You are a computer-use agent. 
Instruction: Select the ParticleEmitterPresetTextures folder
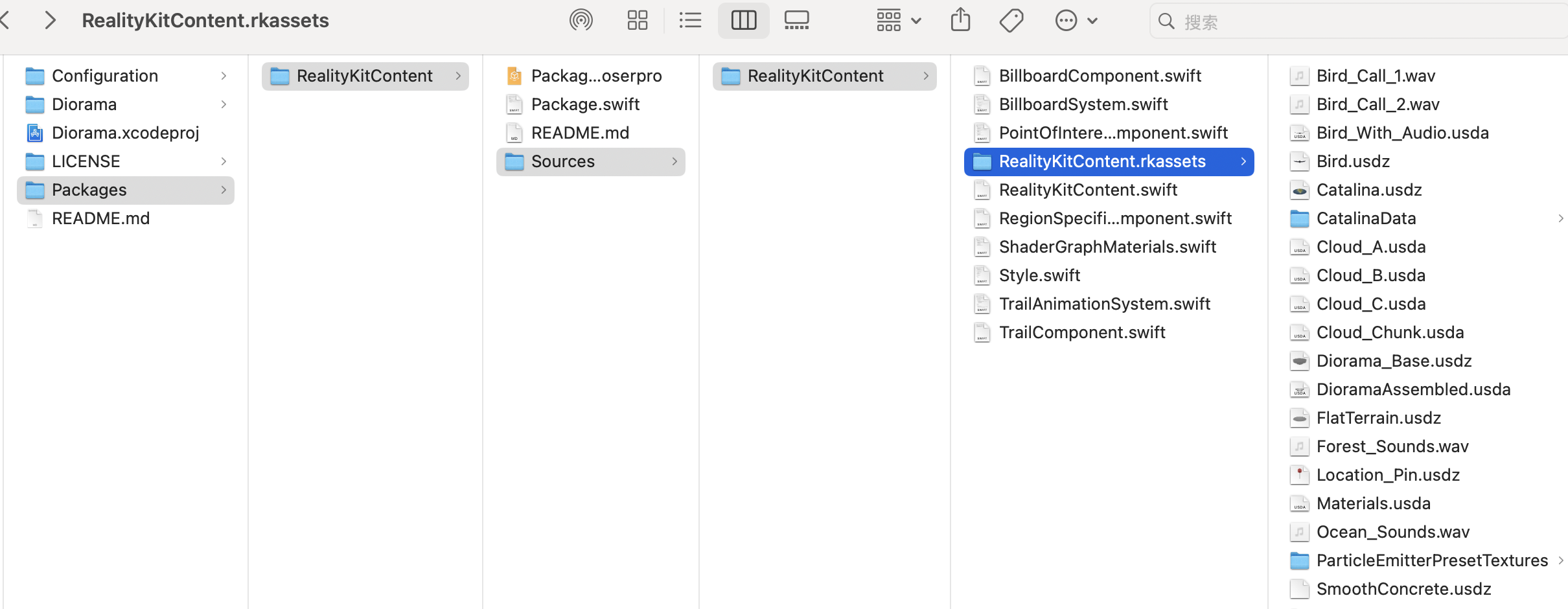point(1431,560)
